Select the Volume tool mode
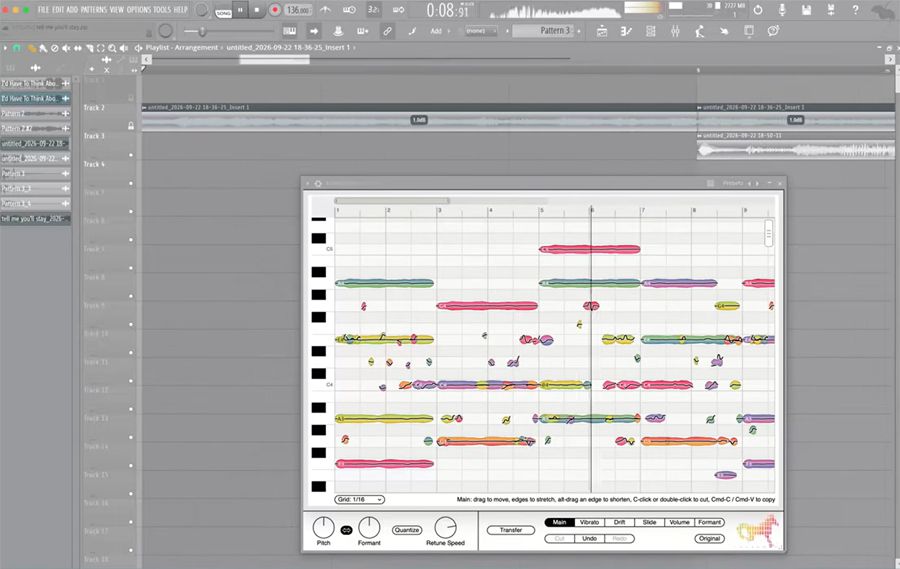The image size is (900, 569). [x=680, y=522]
